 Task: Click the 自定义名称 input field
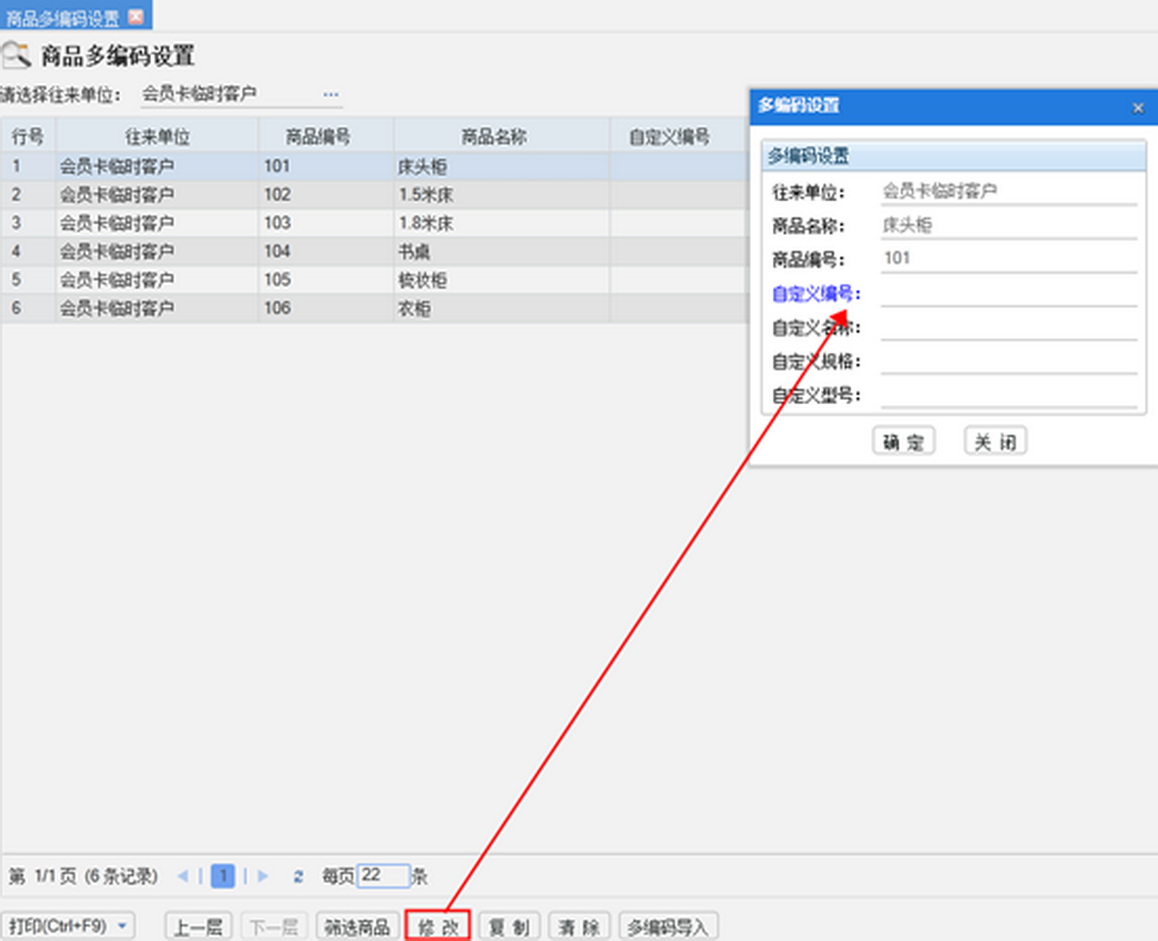point(1008,328)
